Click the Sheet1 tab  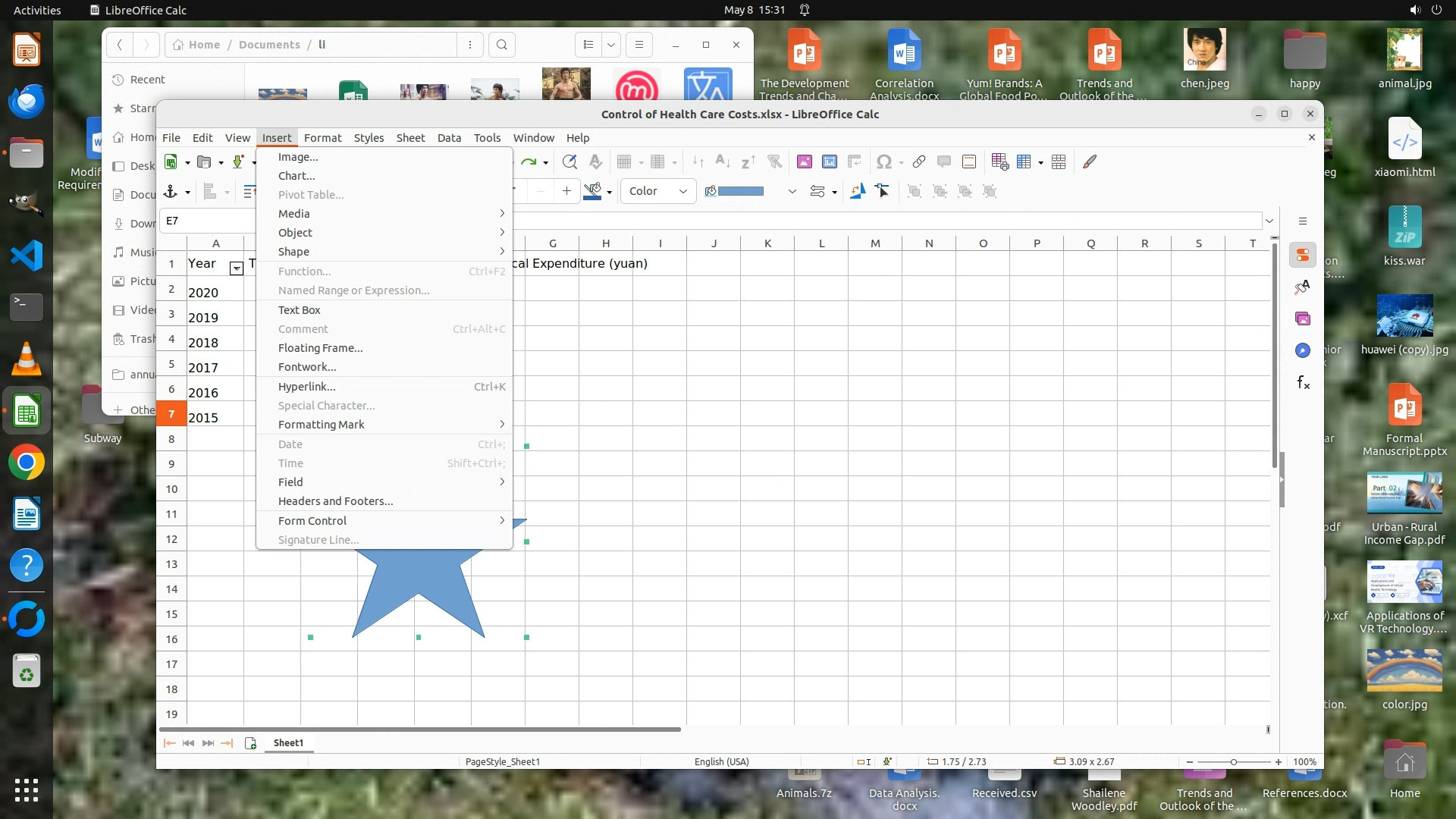click(x=288, y=743)
